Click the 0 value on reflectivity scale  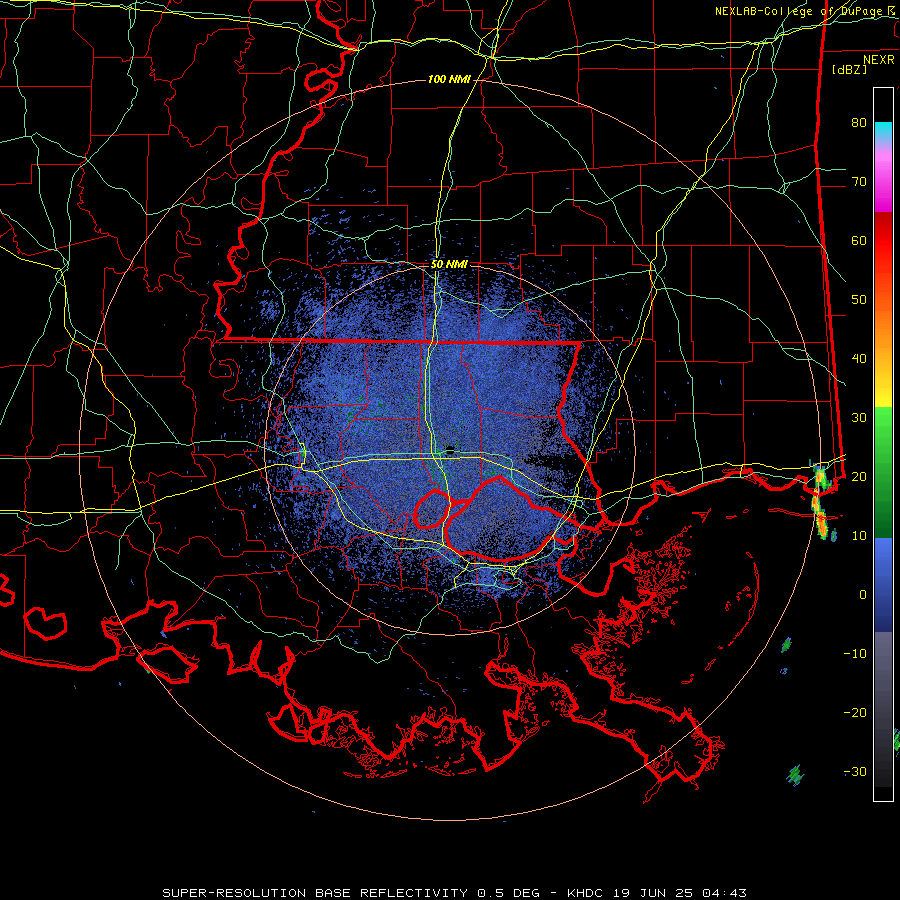(863, 595)
